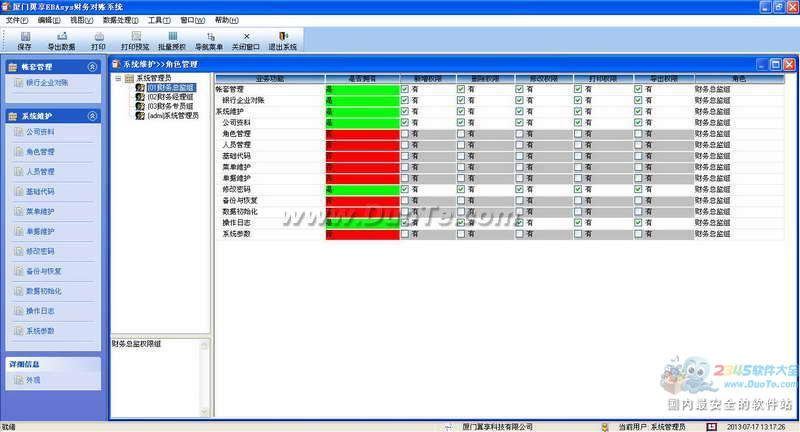Image resolution: width=800 pixels, height=432 pixels.
Task: Click the 业务功能 column header
Action: click(270, 79)
